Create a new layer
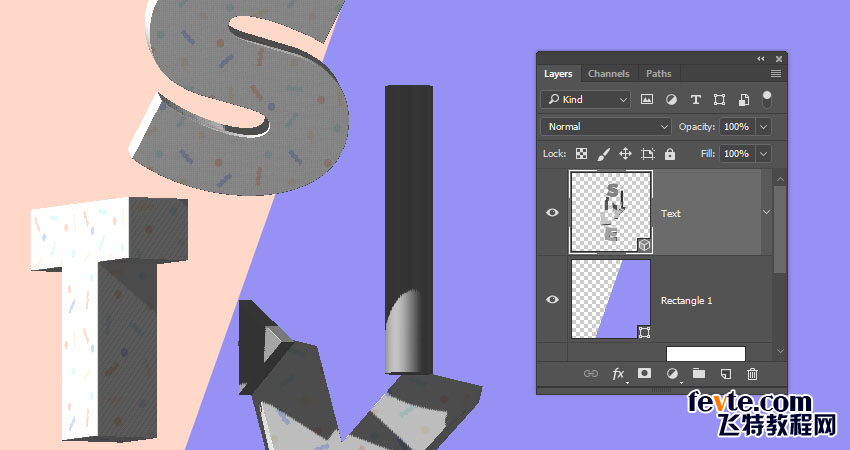The width and height of the screenshot is (850, 450). pyautogui.click(x=725, y=374)
